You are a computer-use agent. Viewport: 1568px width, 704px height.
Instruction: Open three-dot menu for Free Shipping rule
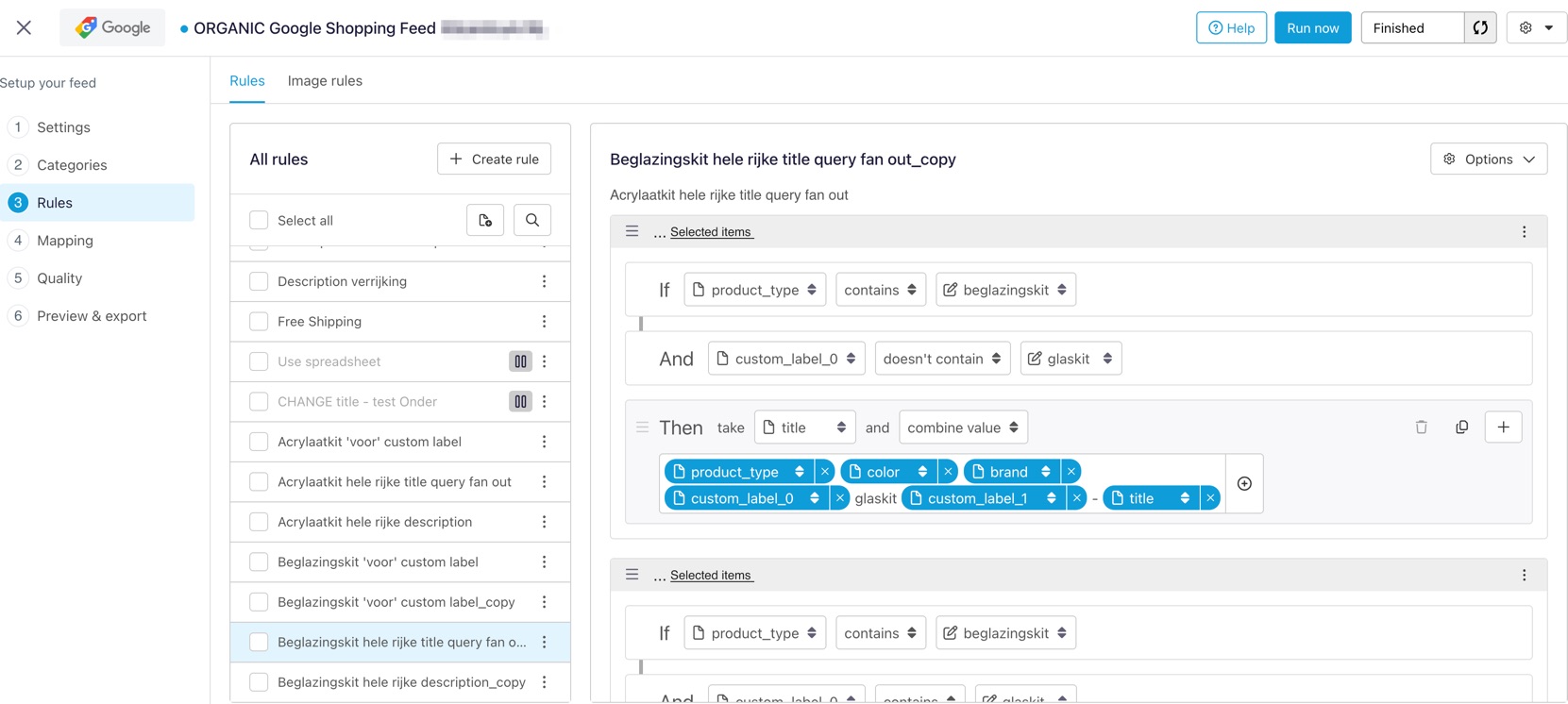coord(544,322)
